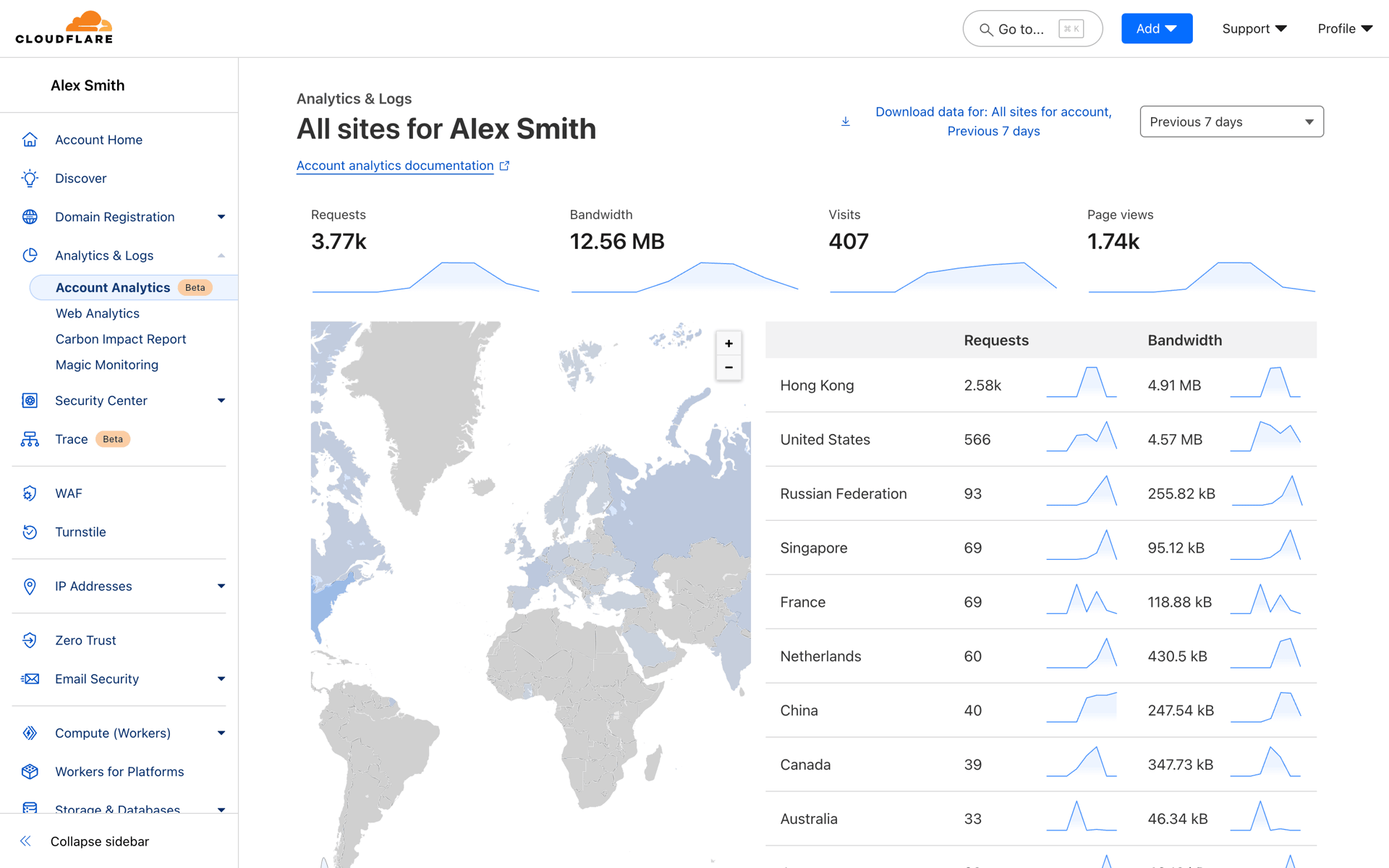Click the Netherlands bandwidth value 430.5 kB

[1177, 656]
